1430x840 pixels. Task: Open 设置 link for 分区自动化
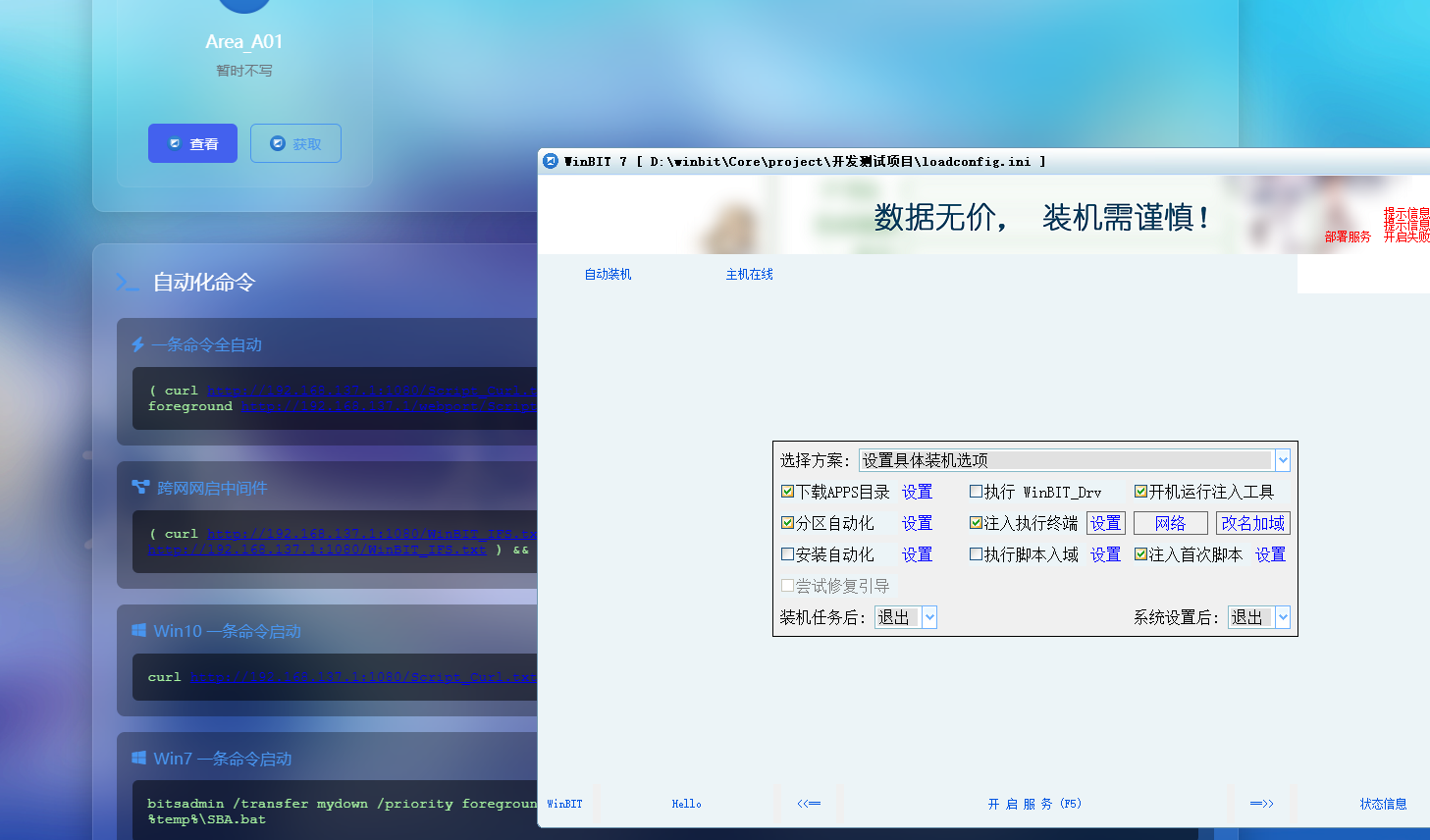917,523
